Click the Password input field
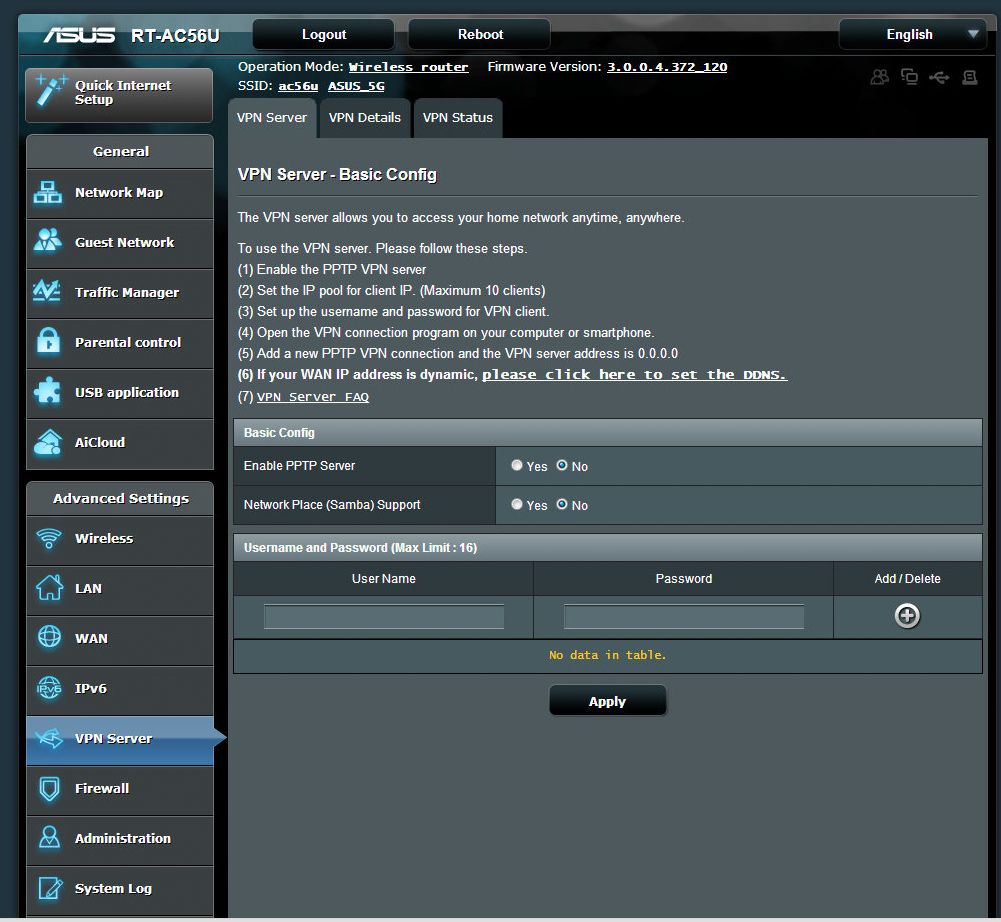 click(684, 616)
